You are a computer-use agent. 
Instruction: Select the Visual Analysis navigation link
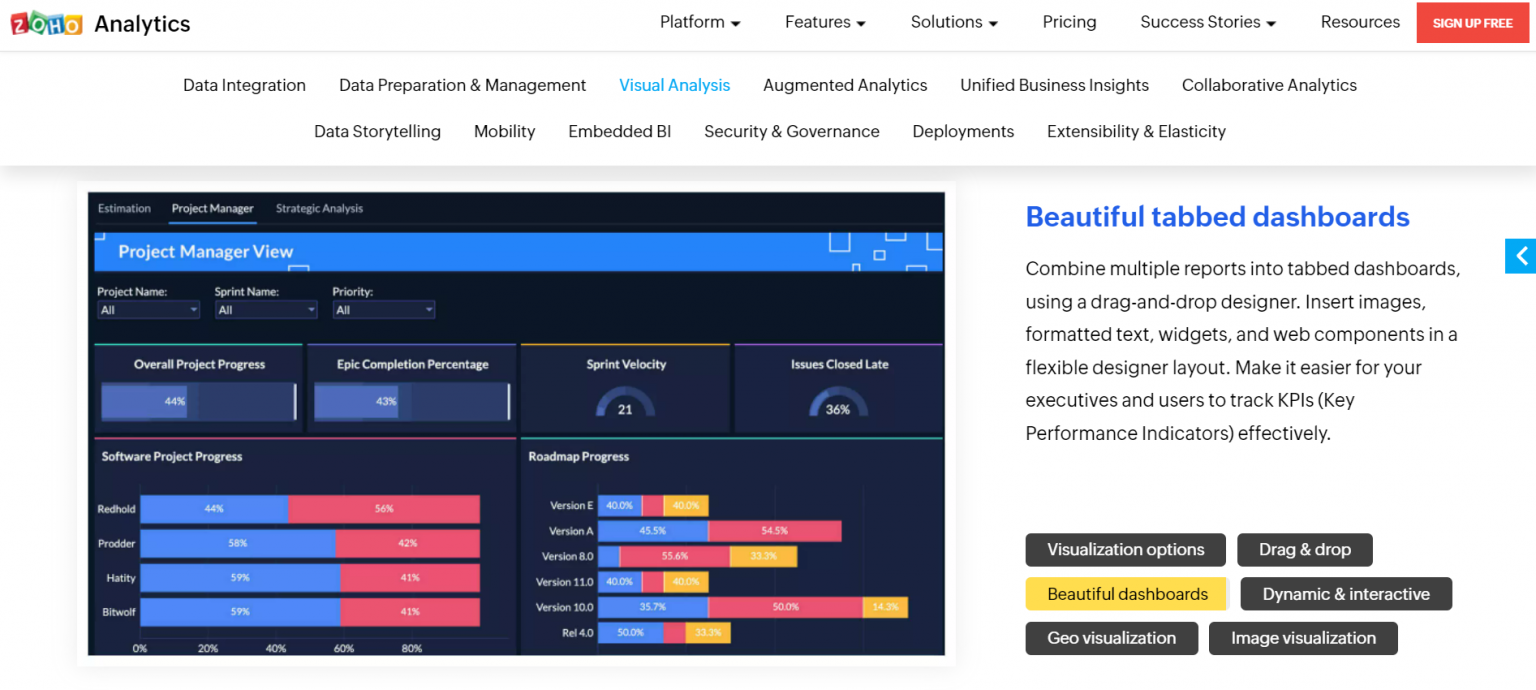click(x=674, y=85)
